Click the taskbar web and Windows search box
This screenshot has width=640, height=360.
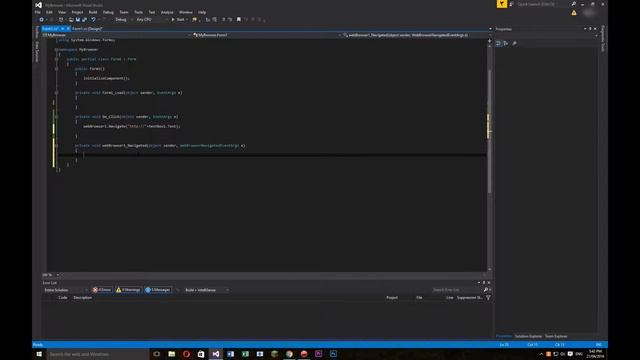(98, 354)
